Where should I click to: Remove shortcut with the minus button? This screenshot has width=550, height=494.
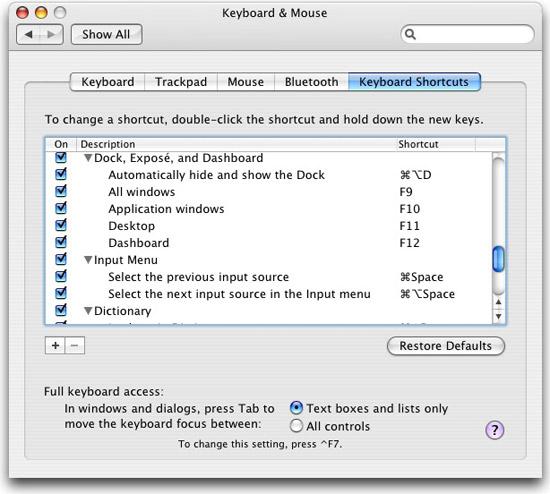[74, 346]
